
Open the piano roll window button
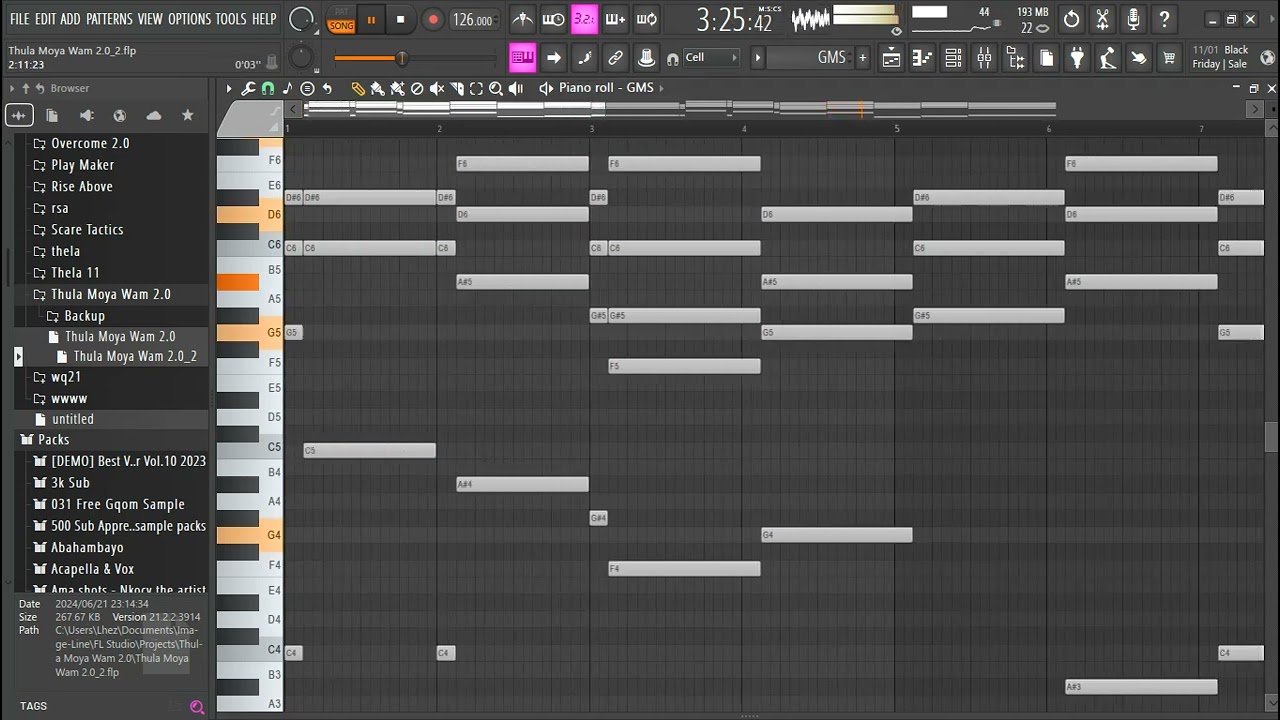(922, 58)
